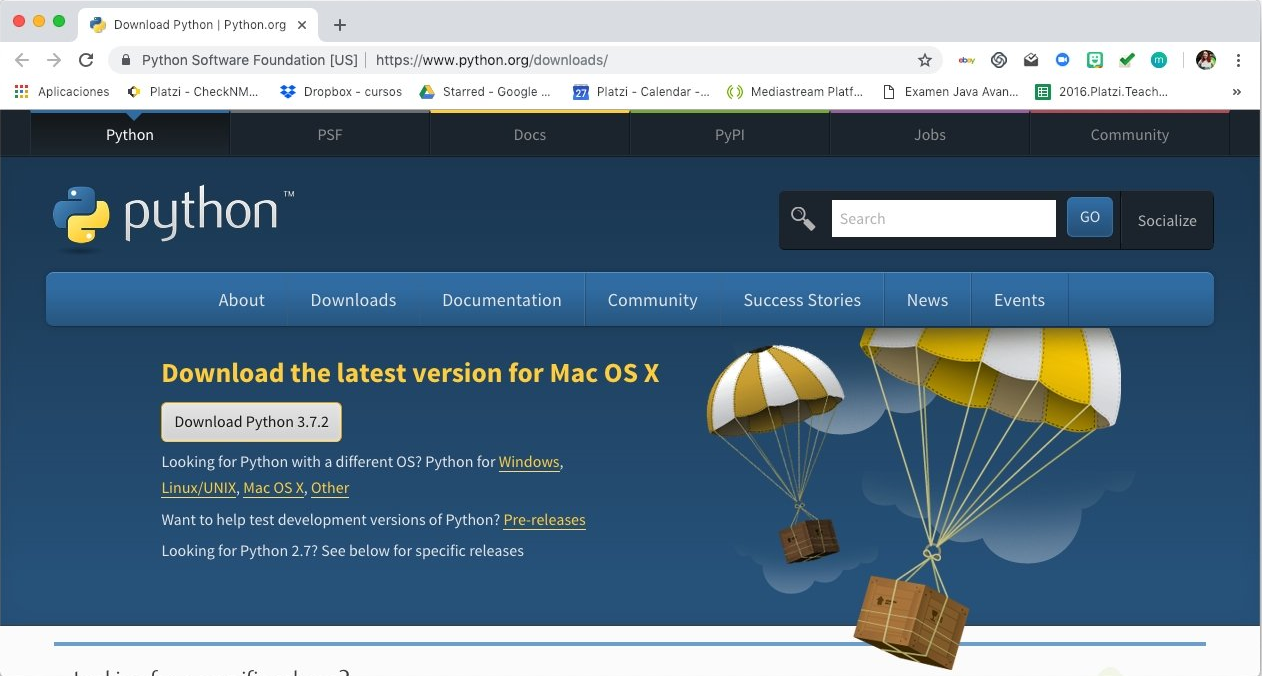Open the Platzi - CheckNM bookmark
Viewport: 1262px width, 676px height.
point(193,91)
